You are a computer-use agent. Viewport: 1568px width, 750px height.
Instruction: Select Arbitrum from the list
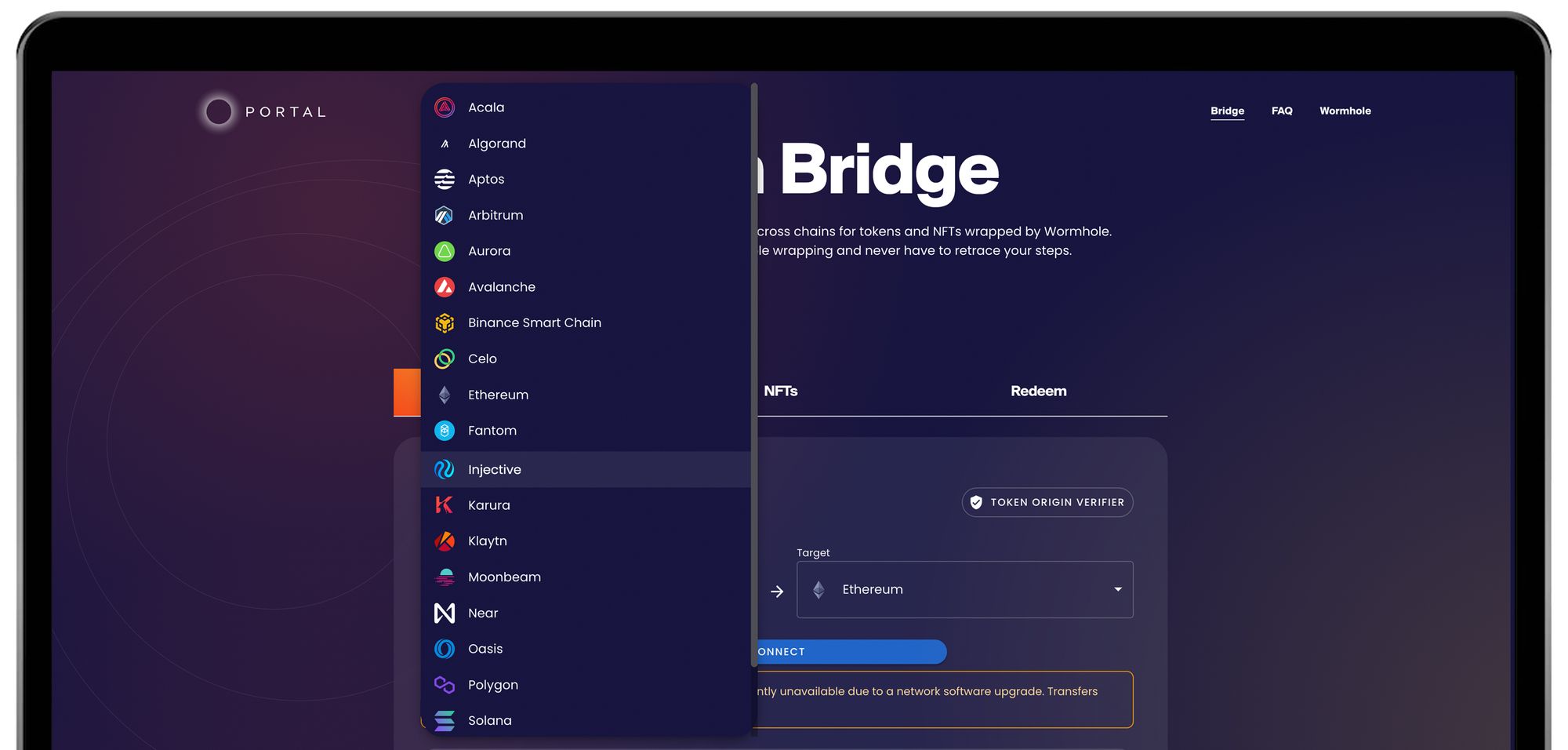586,215
